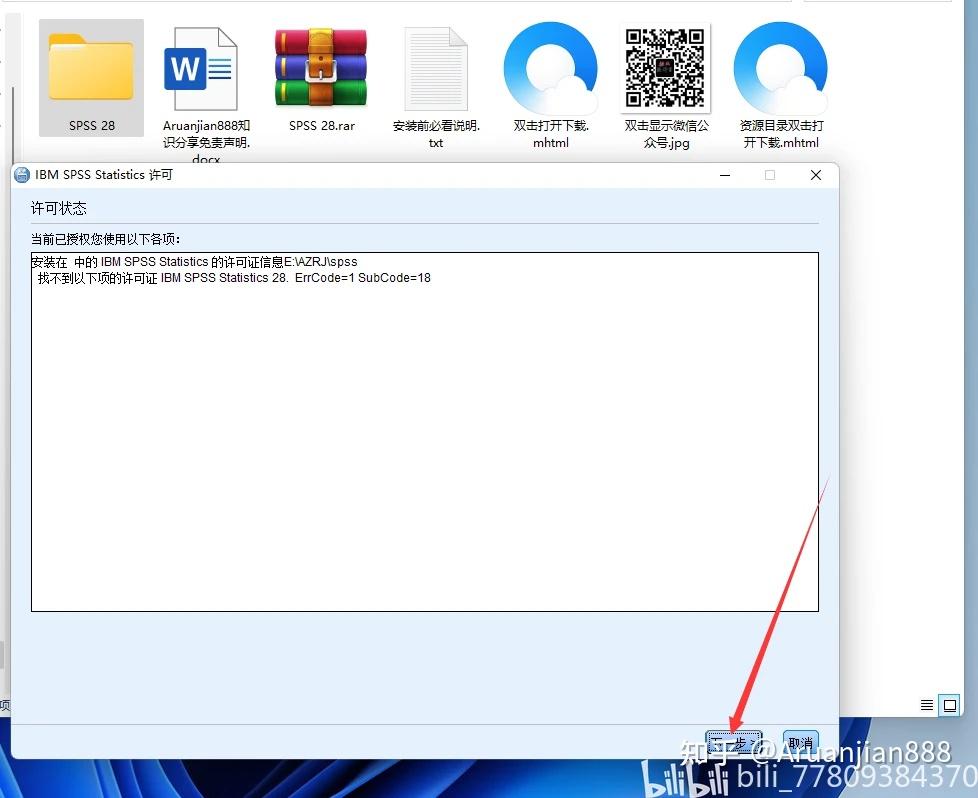Cancel the license wizard via 取消
The width and height of the screenshot is (978, 798).
click(799, 742)
